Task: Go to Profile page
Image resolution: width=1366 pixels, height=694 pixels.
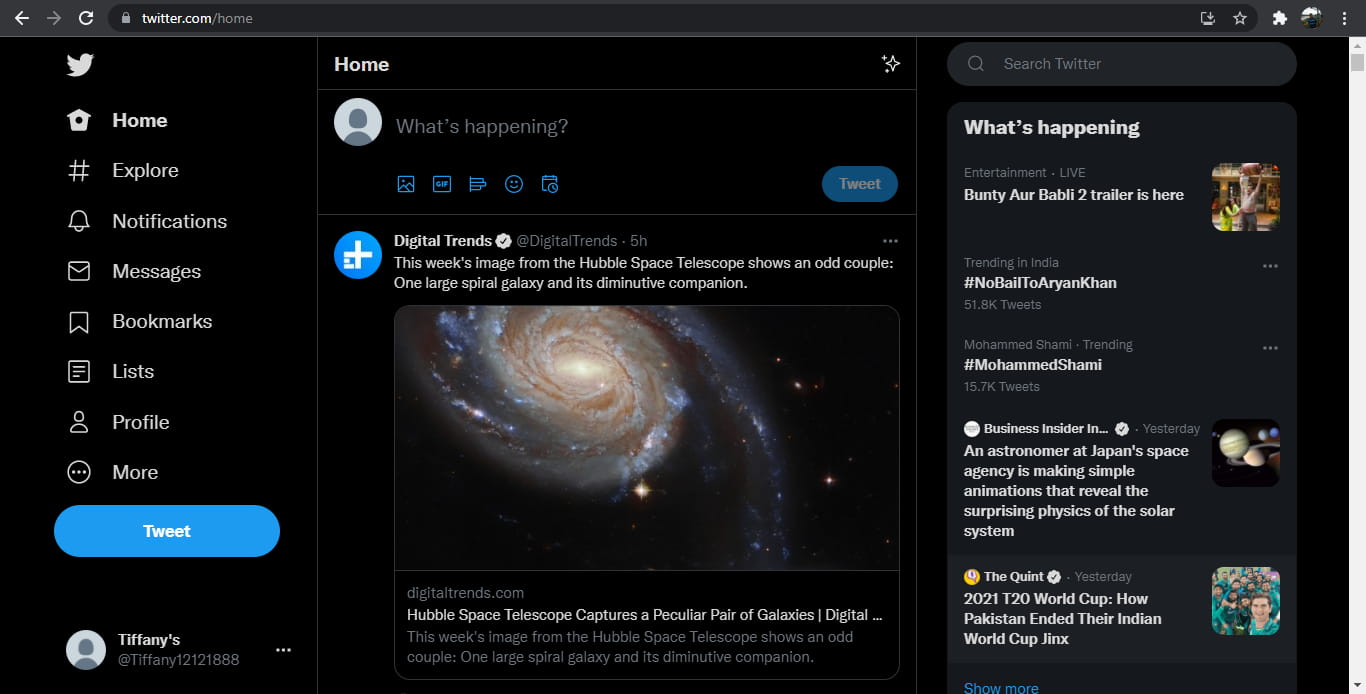Action: click(x=118, y=422)
